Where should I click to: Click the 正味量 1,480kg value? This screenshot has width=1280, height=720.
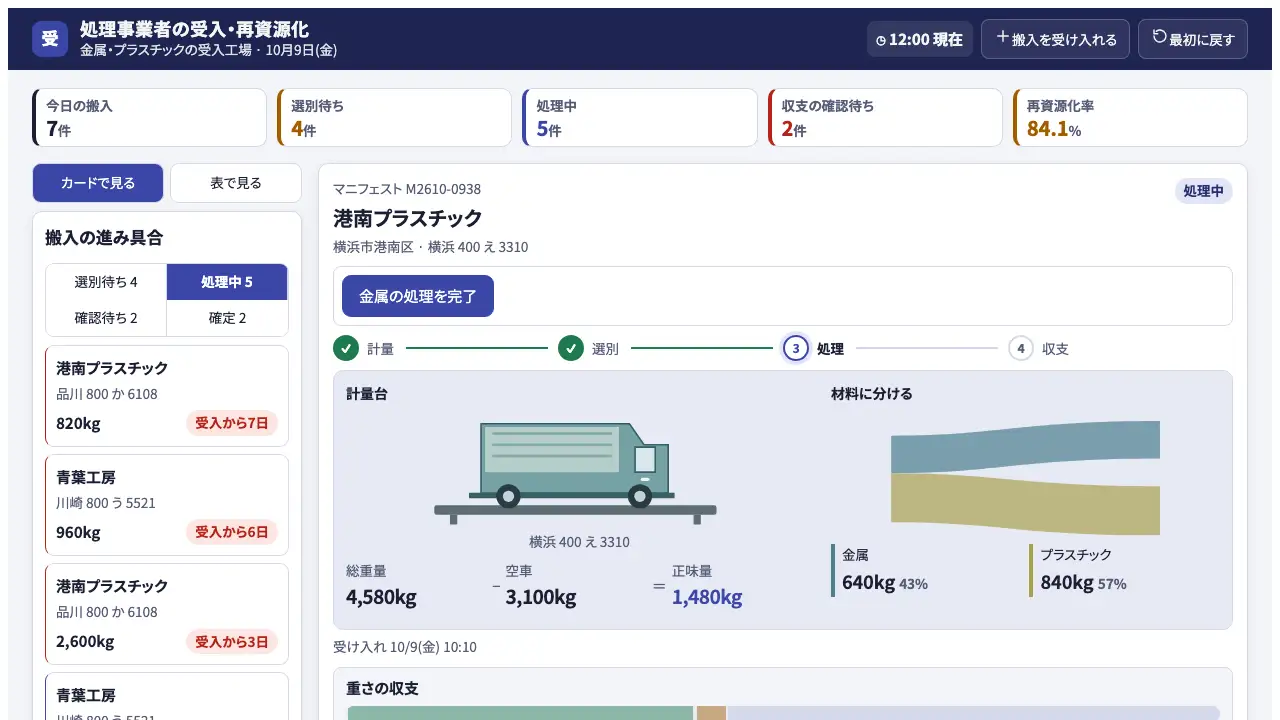coord(707,597)
